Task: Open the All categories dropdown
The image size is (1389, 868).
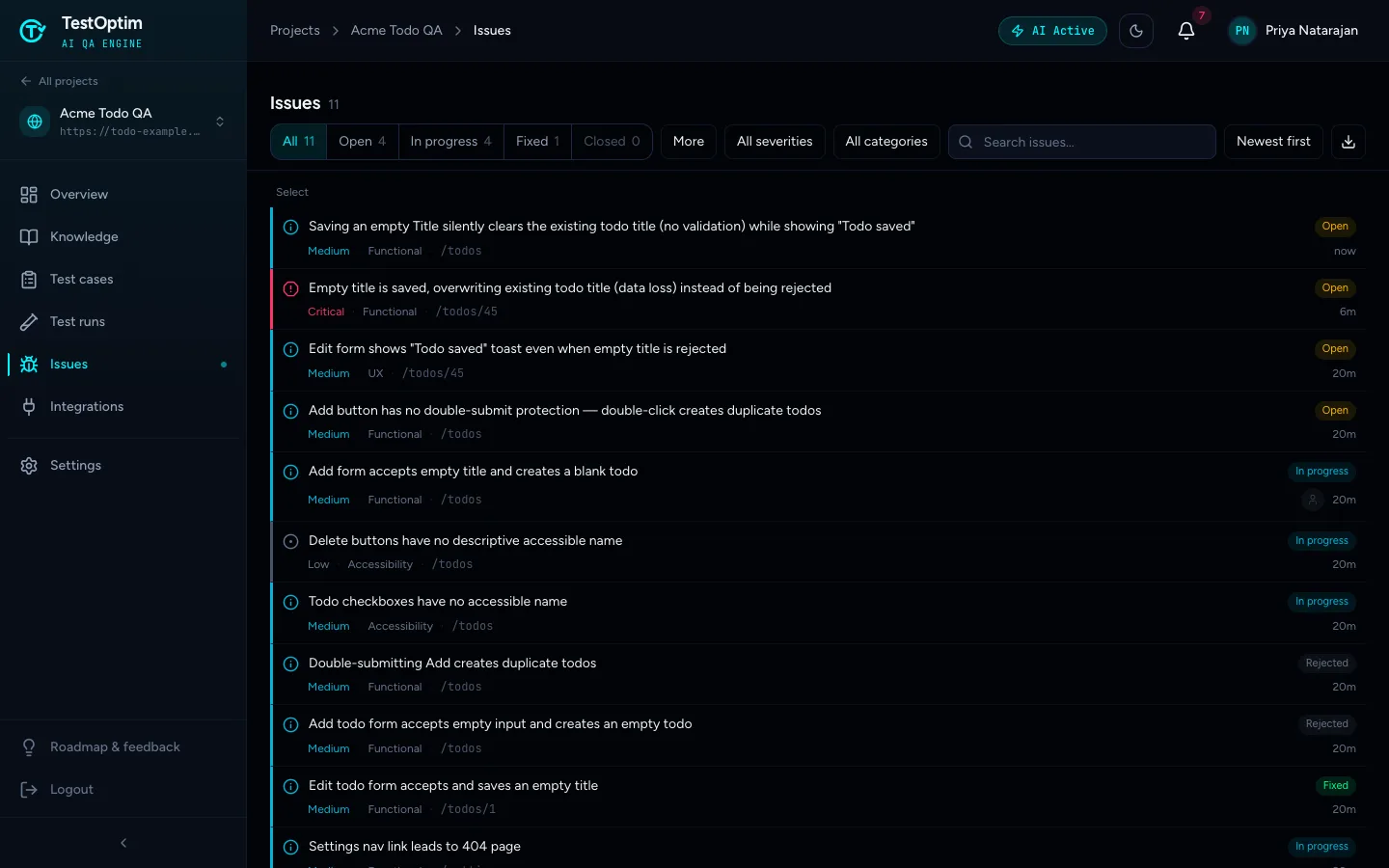Action: pos(886,142)
